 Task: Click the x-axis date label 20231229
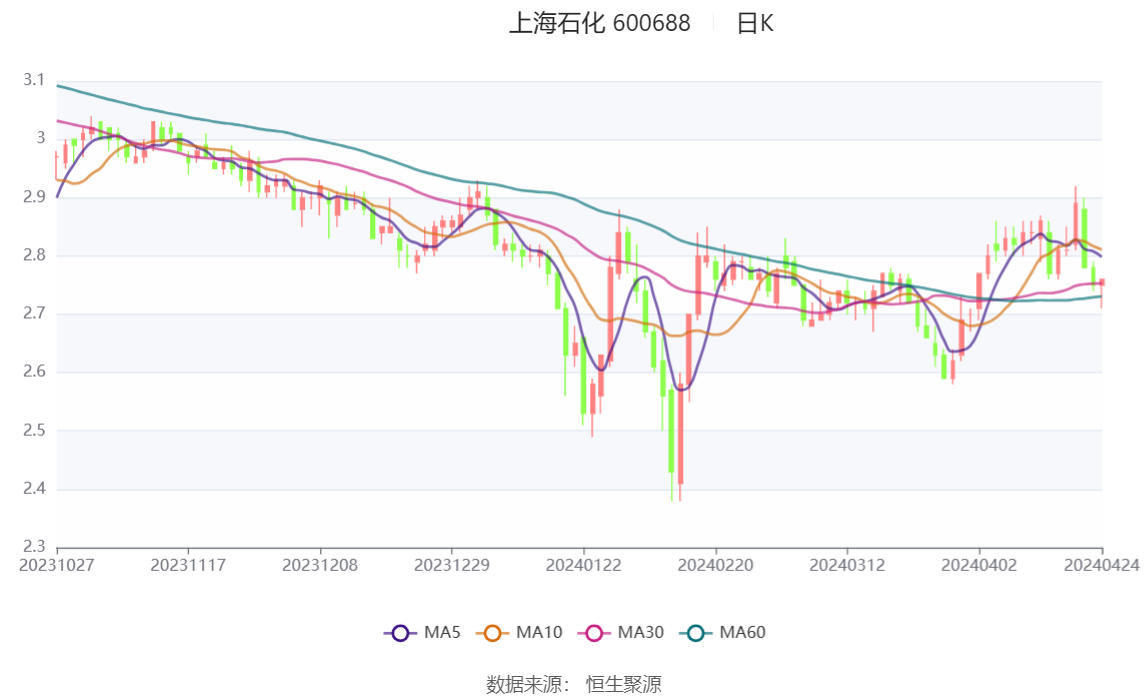coord(452,565)
